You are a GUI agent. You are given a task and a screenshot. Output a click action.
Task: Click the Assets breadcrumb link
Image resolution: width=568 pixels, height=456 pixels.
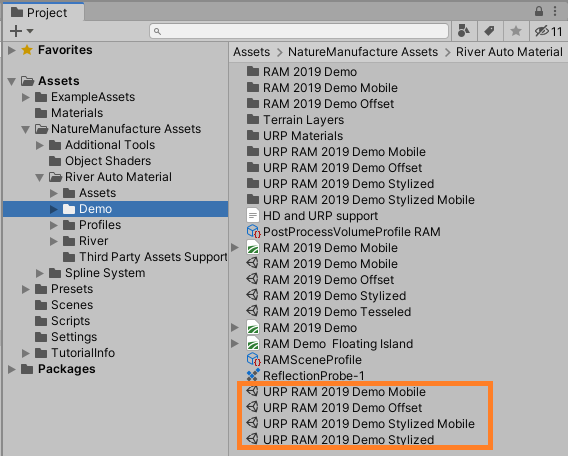click(x=251, y=52)
